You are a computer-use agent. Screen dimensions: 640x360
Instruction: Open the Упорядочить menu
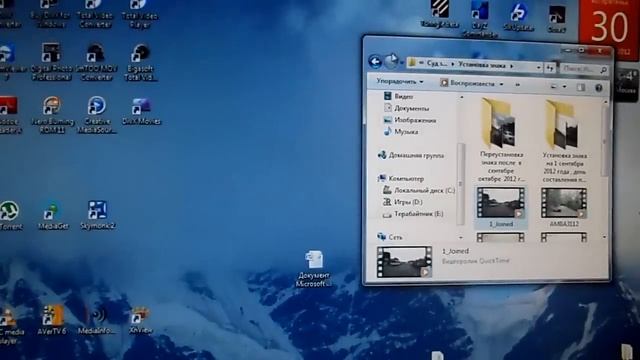pyautogui.click(x=399, y=81)
